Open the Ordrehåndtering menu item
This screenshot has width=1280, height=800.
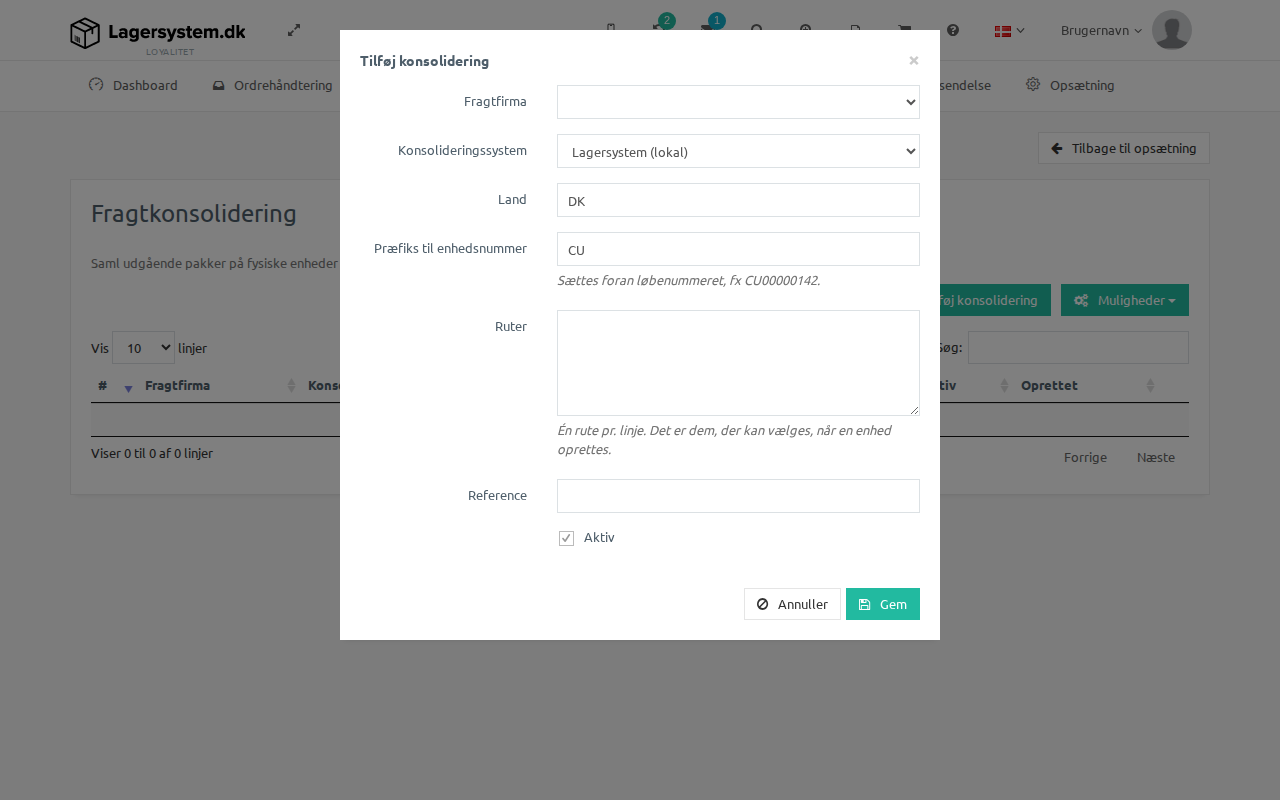pos(272,85)
